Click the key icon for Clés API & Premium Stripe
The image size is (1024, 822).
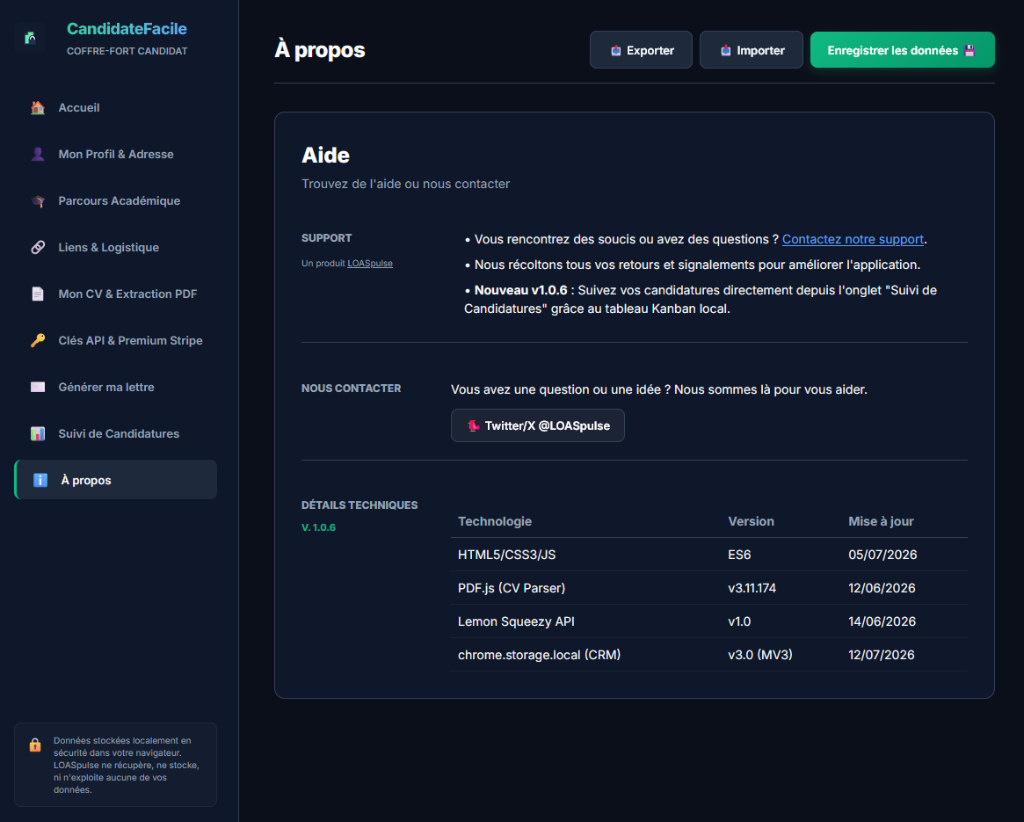(x=38, y=340)
